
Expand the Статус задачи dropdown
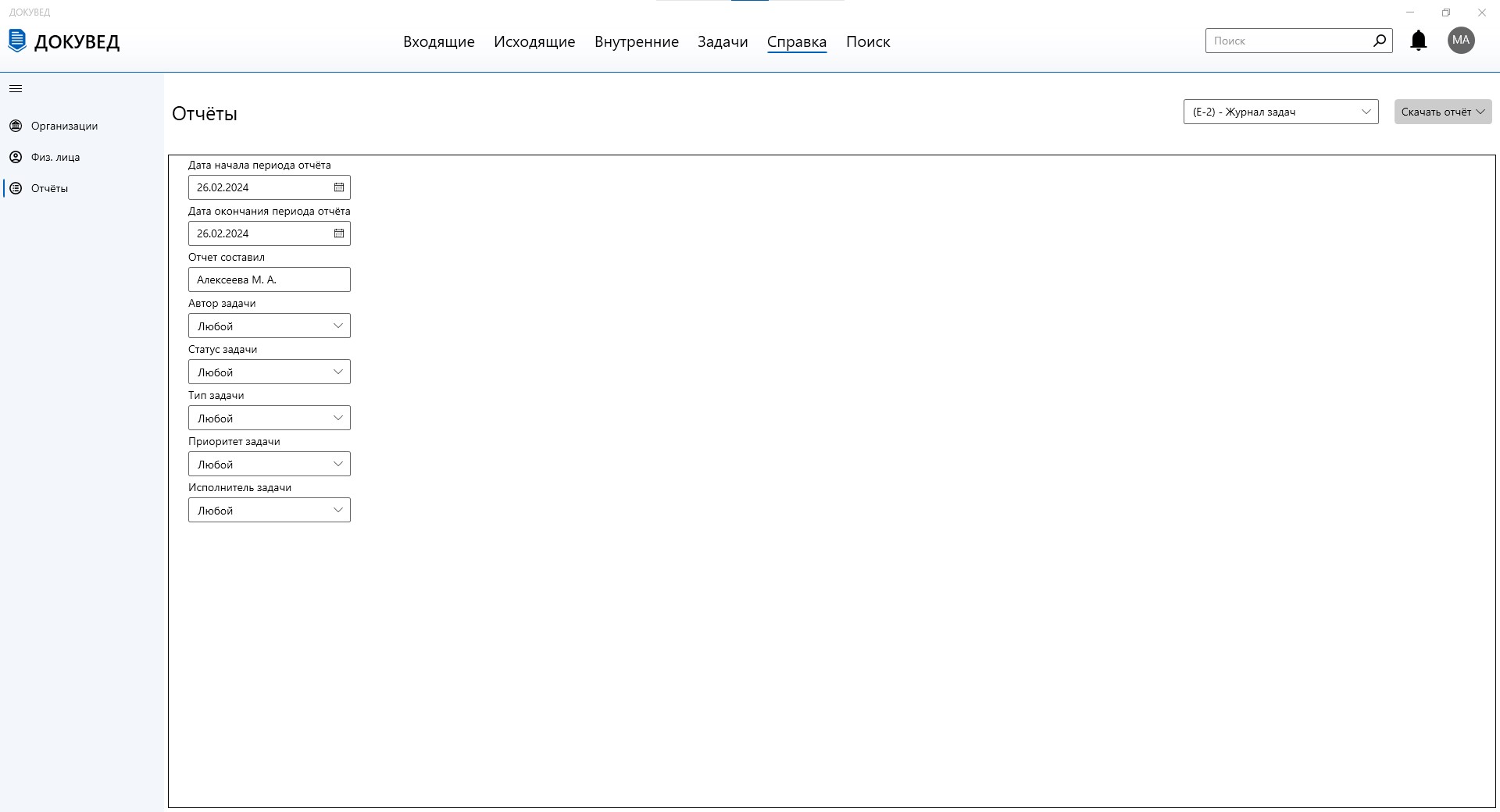tap(270, 372)
